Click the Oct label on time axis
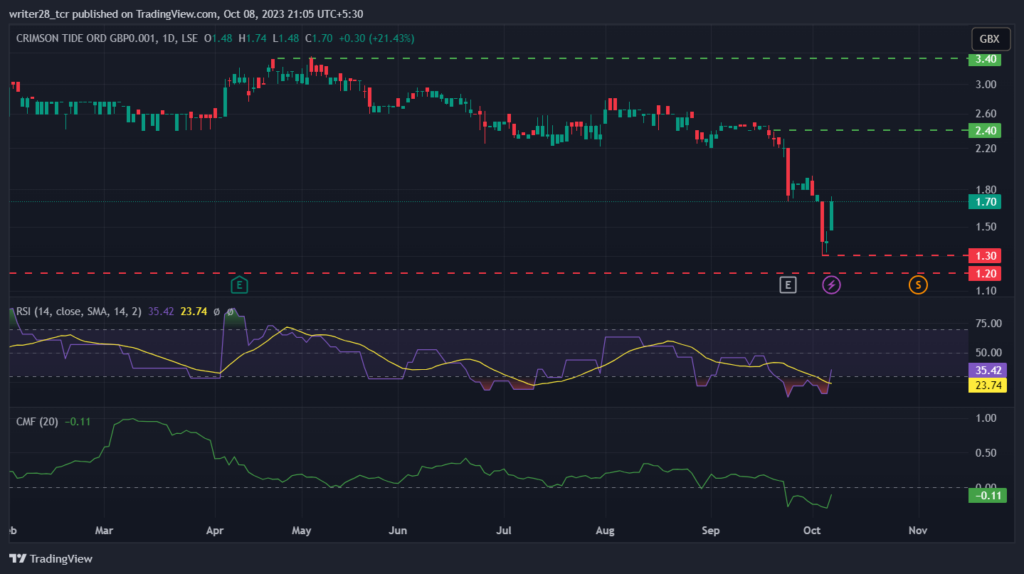Image resolution: width=1024 pixels, height=574 pixels. click(812, 530)
